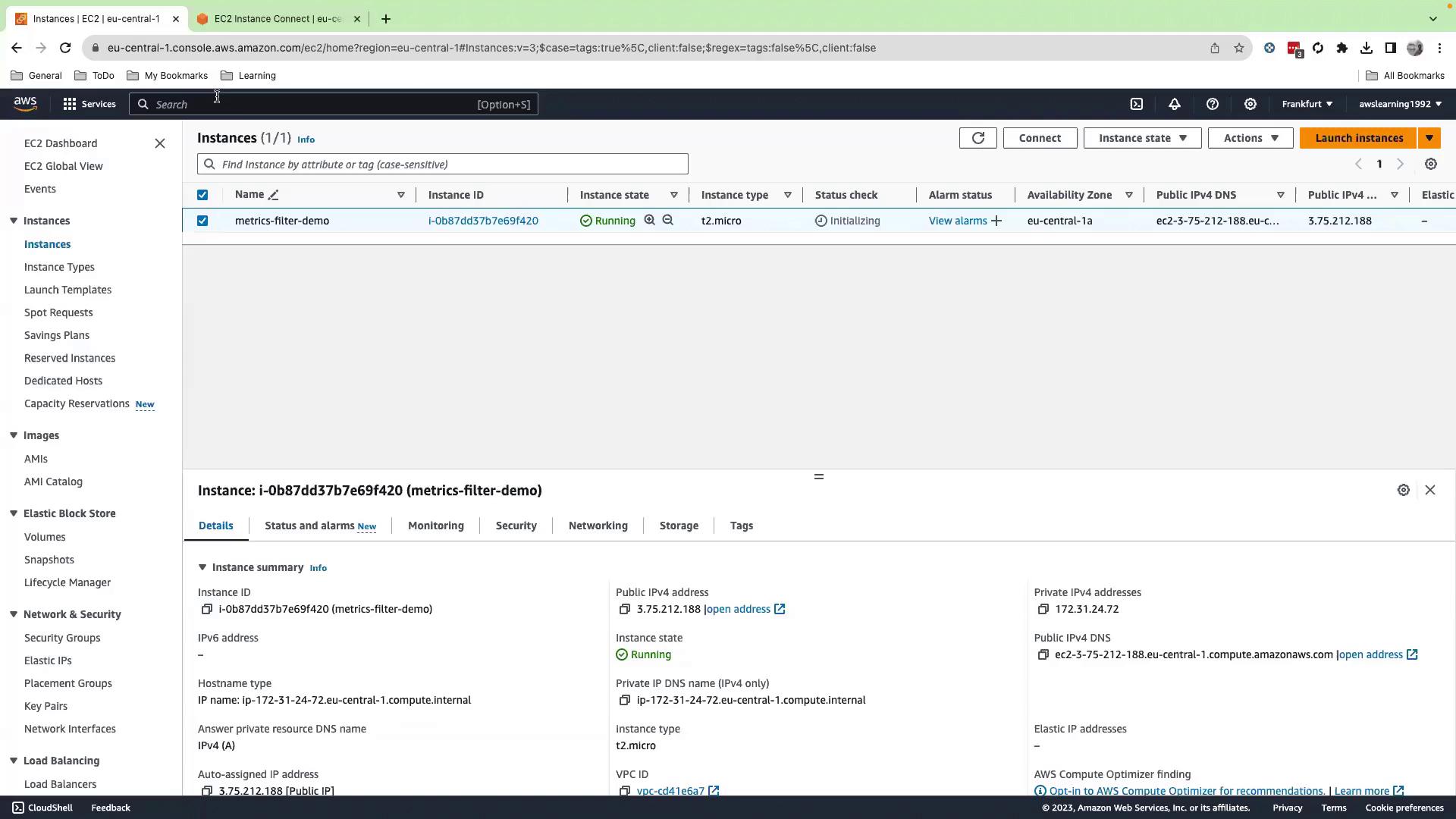Click the refresh instances button
This screenshot has height=819, width=1456.
click(x=977, y=138)
